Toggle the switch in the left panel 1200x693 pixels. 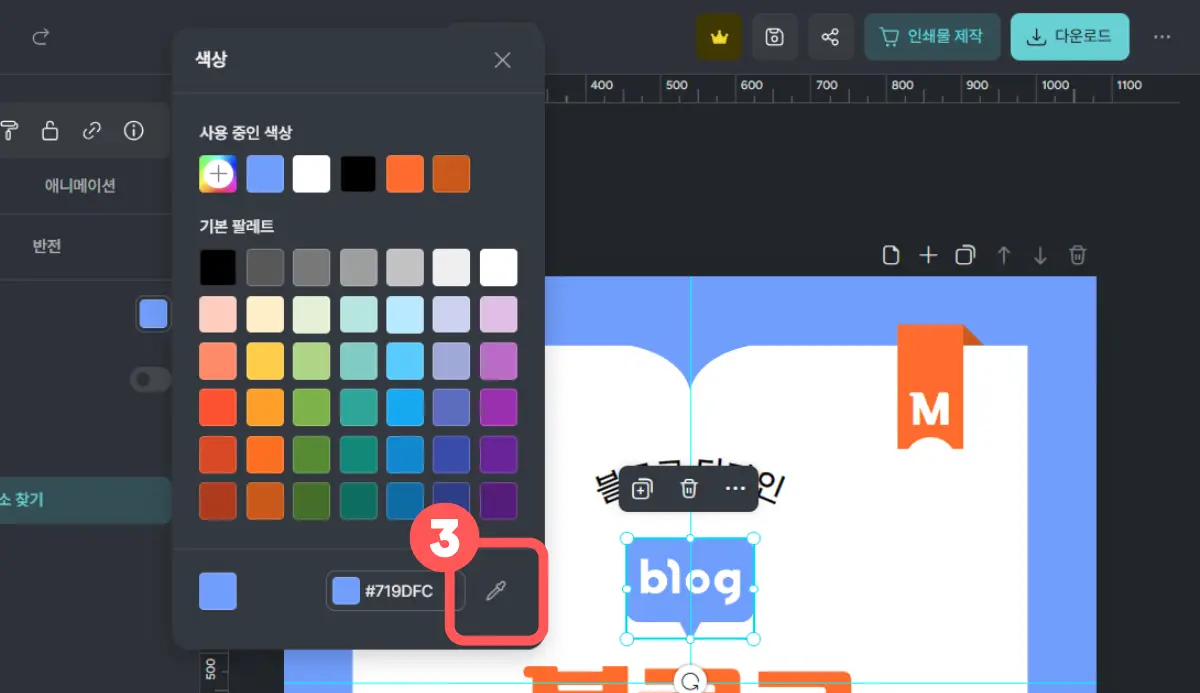151,379
